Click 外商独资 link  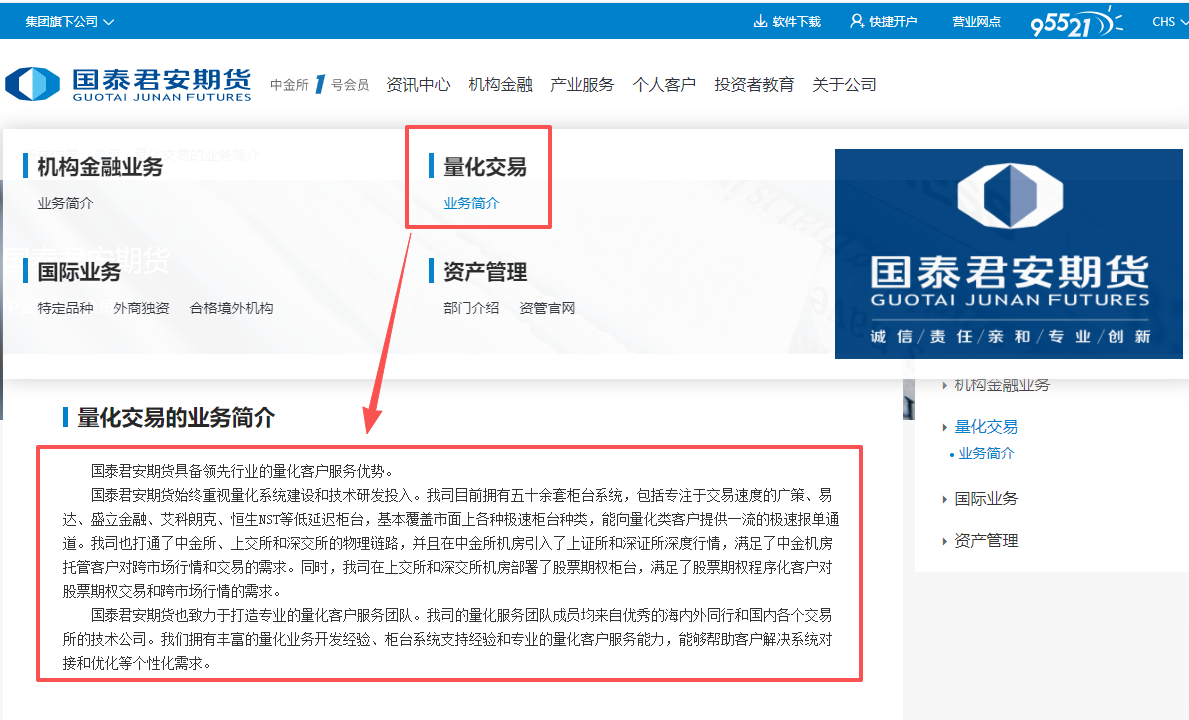(x=141, y=308)
